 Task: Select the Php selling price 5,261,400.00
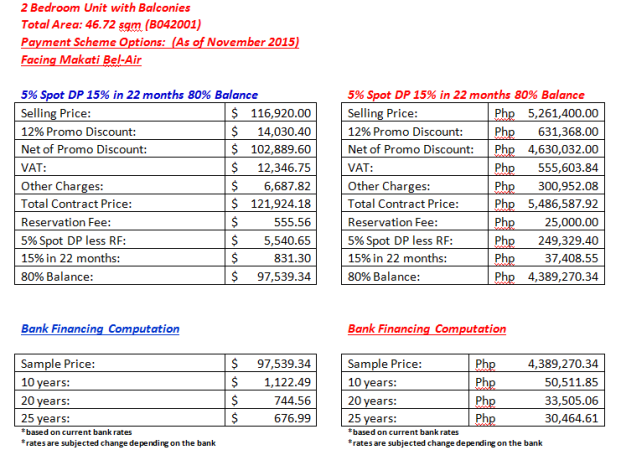[x=546, y=113]
